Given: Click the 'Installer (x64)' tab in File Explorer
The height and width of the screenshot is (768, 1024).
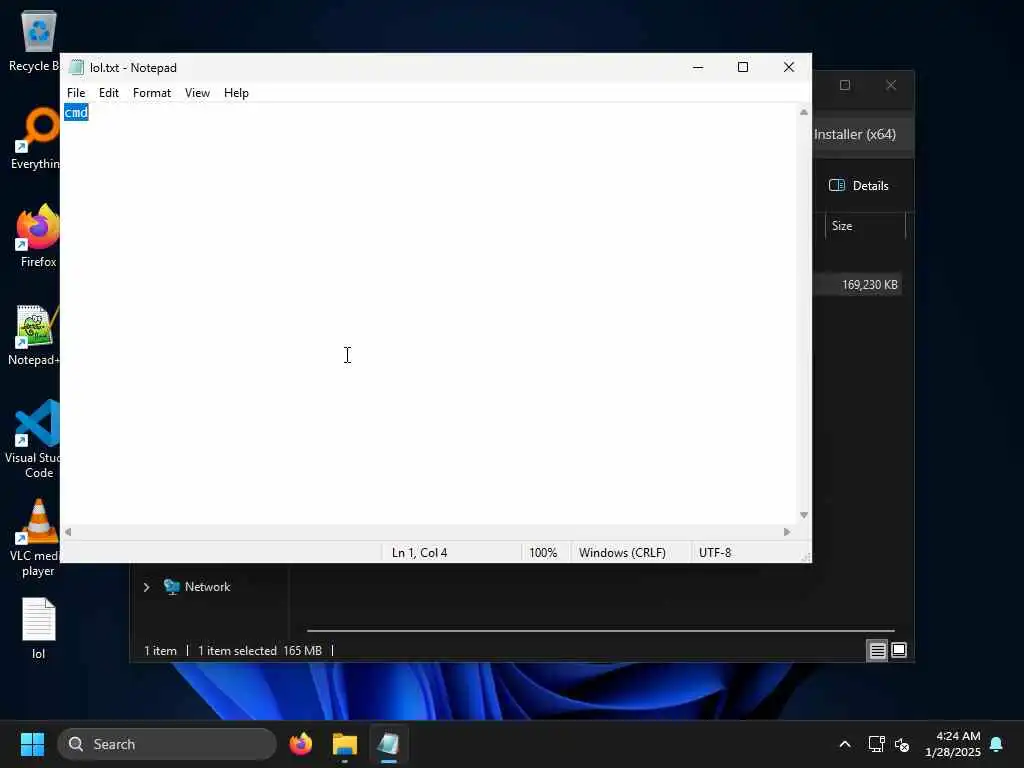Looking at the screenshot, I should point(856,135).
